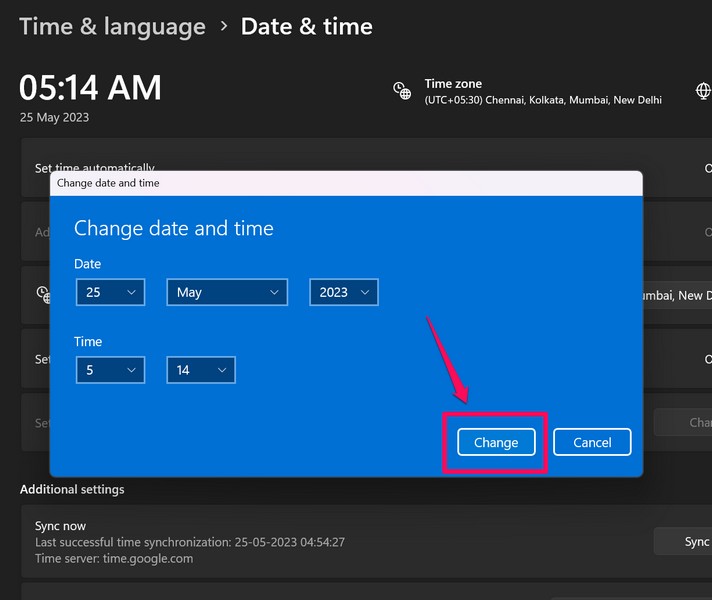Expand the hour dropdown showing 5
The width and height of the screenshot is (712, 600).
110,370
